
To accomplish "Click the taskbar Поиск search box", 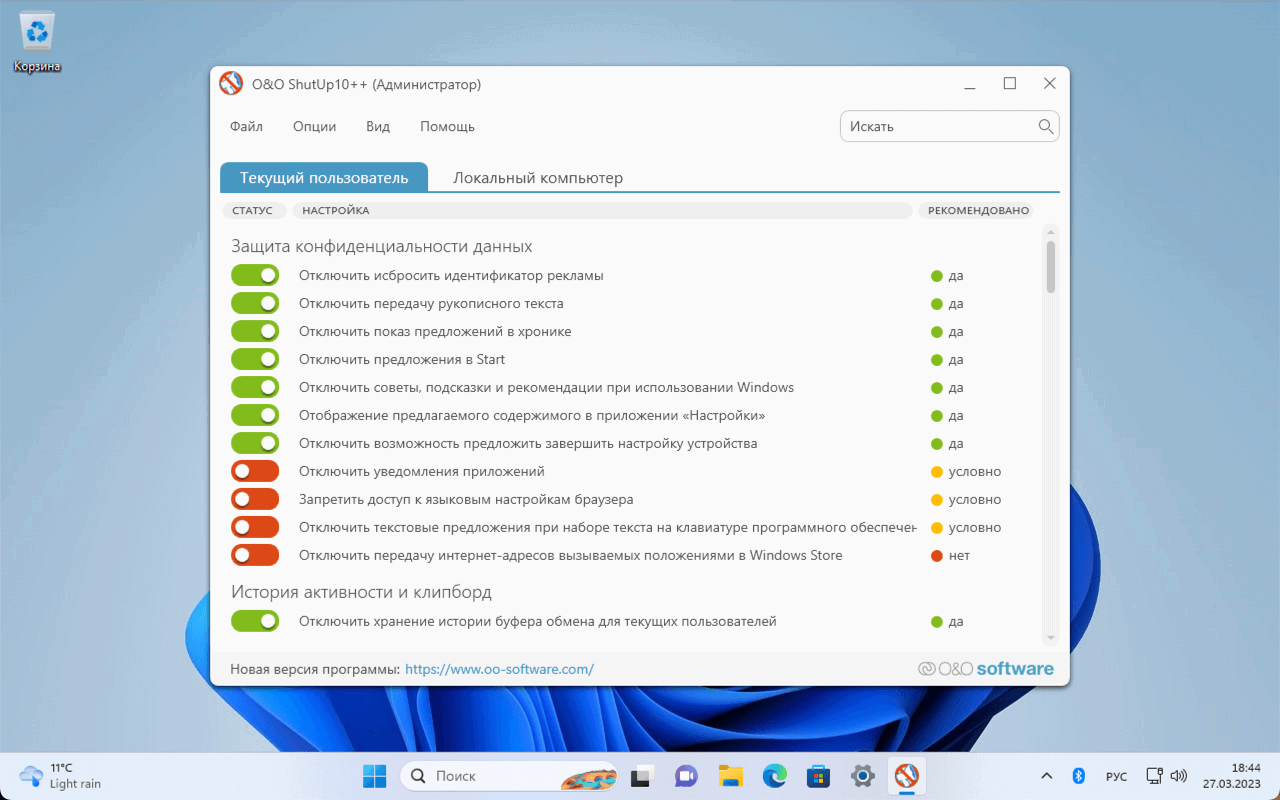I will click(509, 776).
